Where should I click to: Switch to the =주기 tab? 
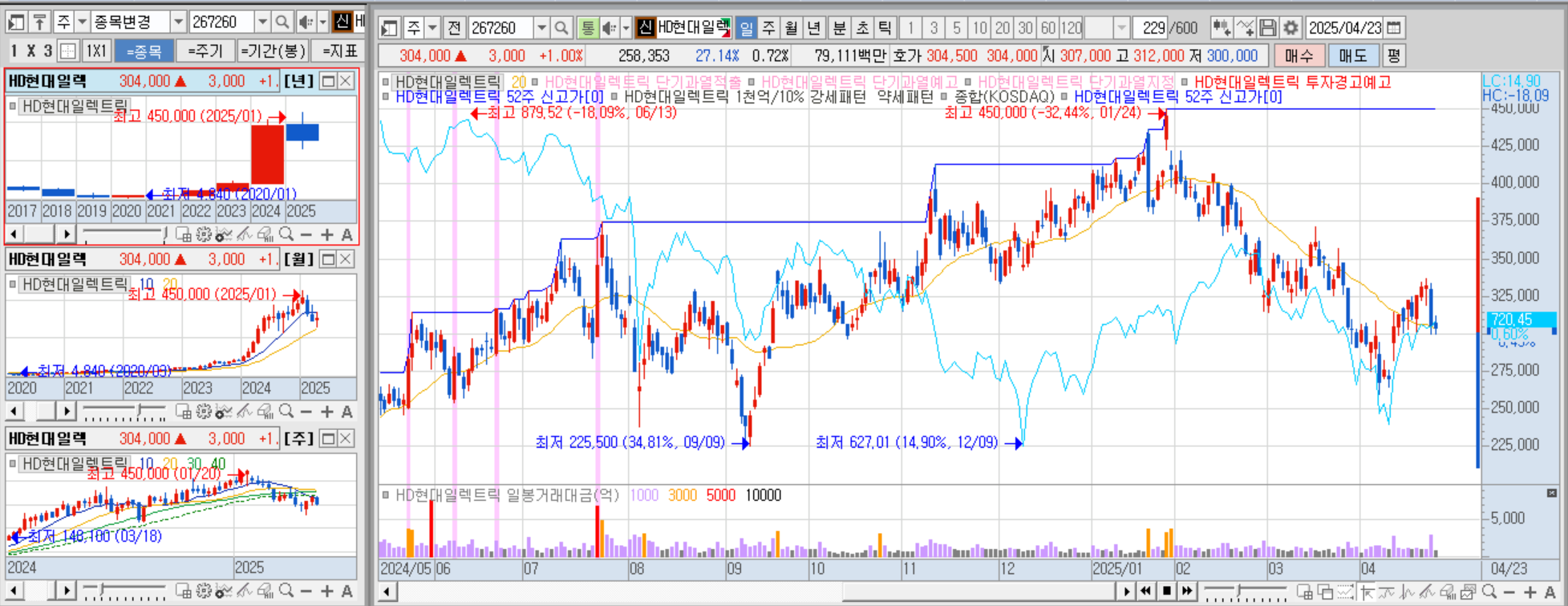205,51
